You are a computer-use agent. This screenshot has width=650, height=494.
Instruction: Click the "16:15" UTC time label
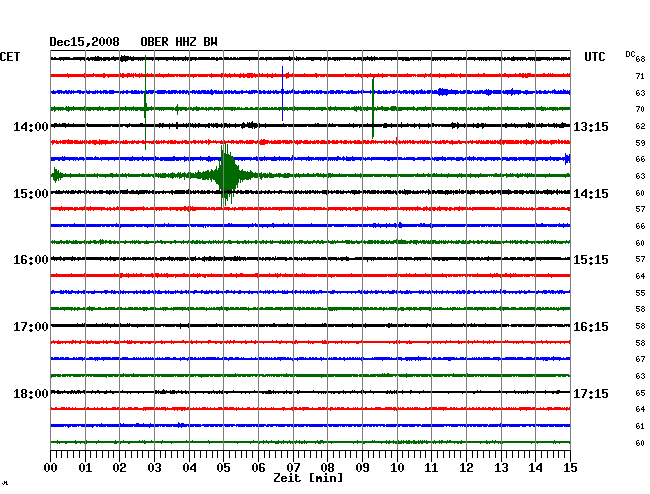591,327
